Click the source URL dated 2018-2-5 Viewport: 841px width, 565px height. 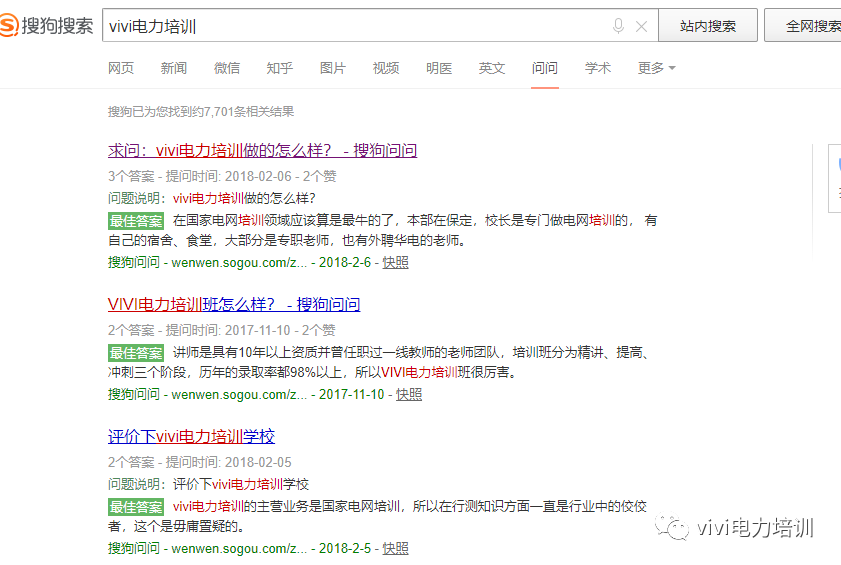click(x=239, y=548)
